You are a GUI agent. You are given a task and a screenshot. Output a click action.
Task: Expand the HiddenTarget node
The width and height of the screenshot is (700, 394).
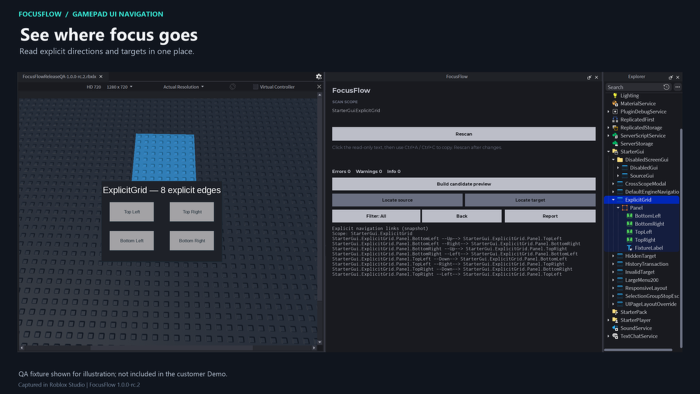[613, 256]
